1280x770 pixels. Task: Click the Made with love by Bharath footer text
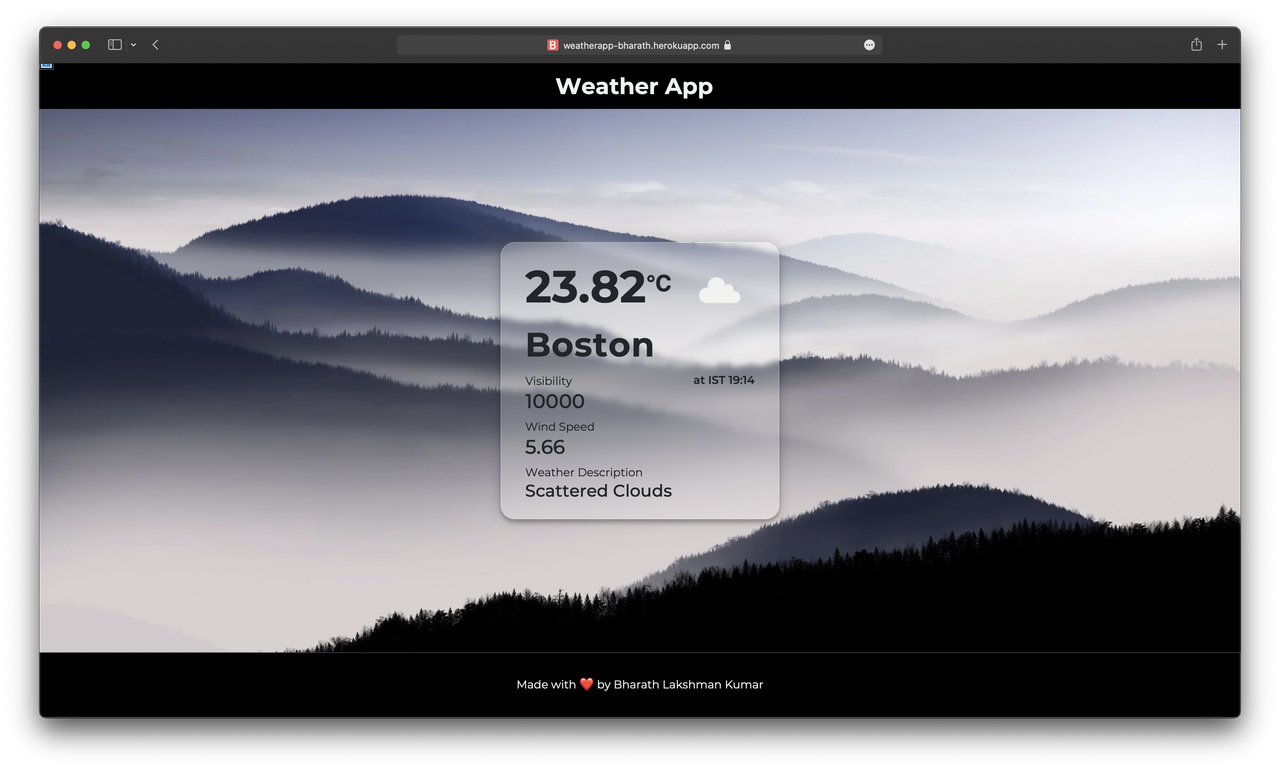[639, 684]
